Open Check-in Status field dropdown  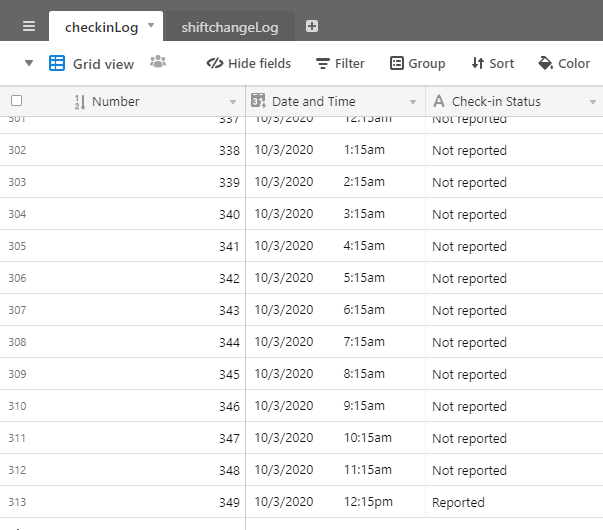click(593, 102)
